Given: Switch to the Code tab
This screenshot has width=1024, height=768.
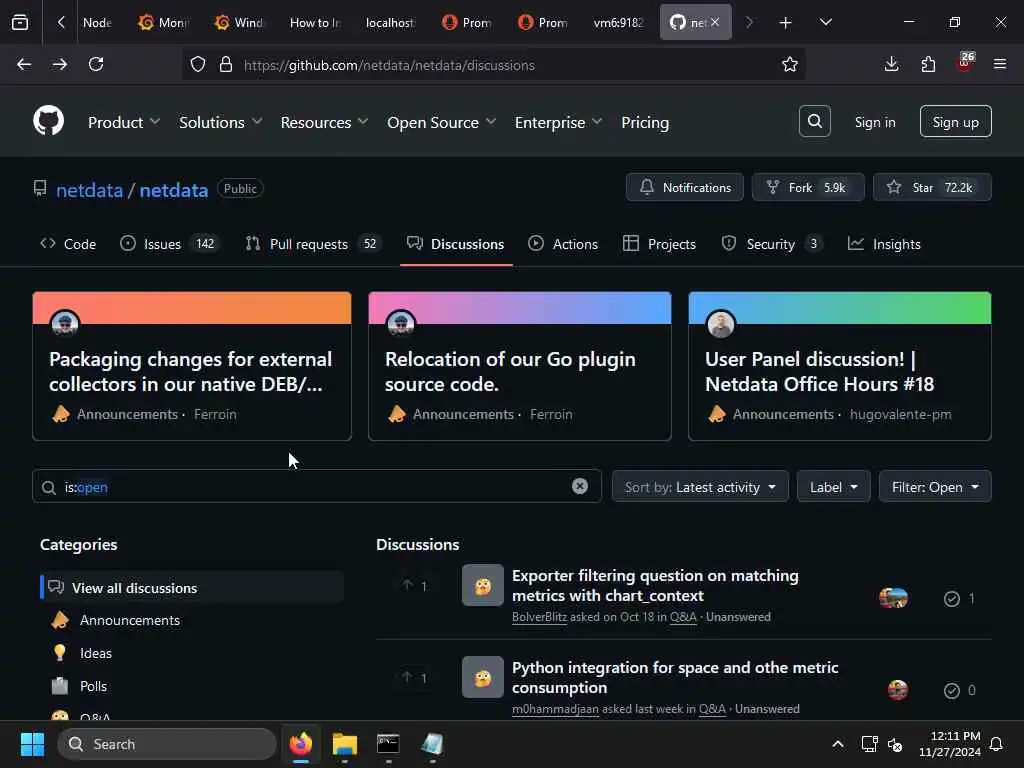Looking at the screenshot, I should [68, 244].
